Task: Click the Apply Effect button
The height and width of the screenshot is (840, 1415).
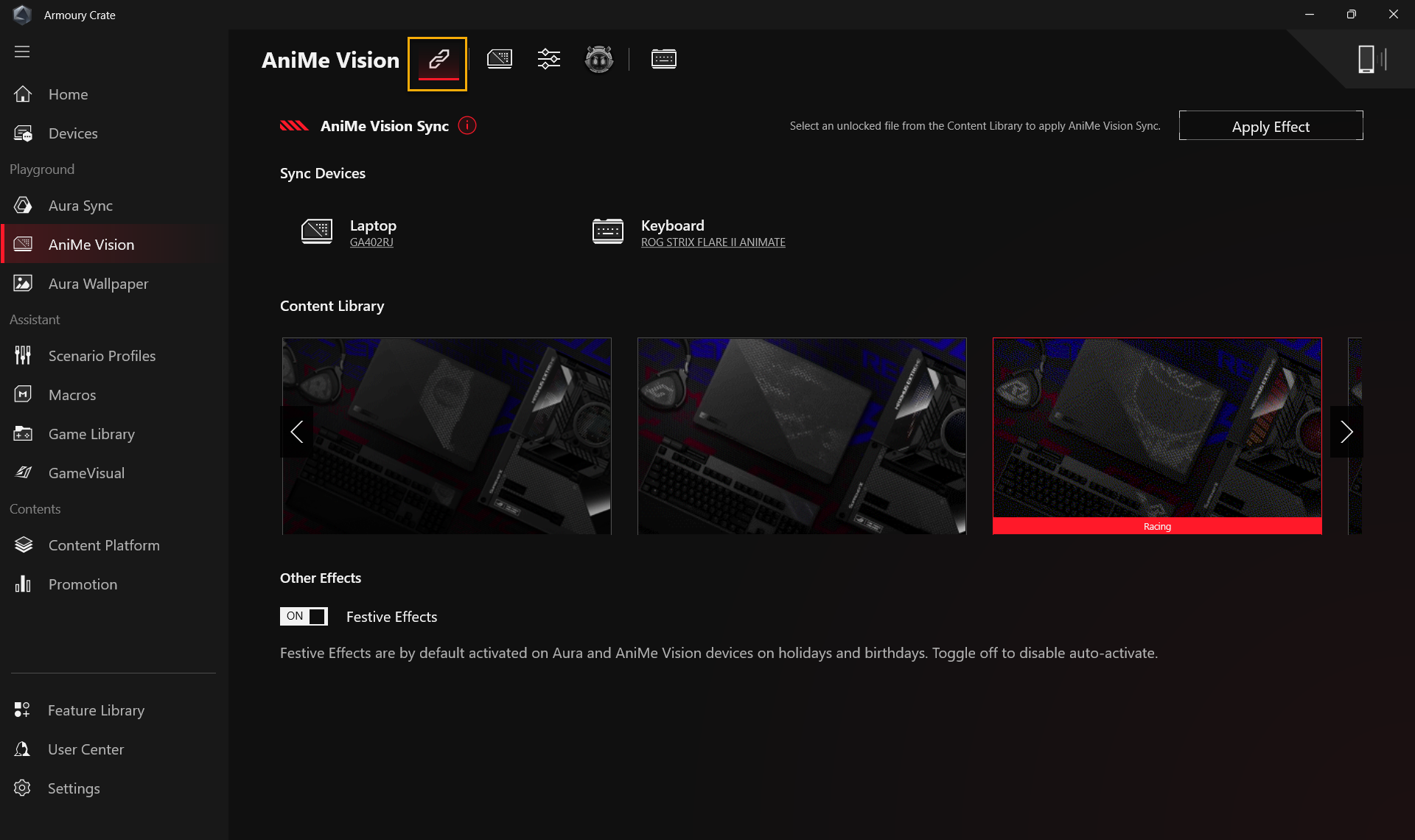Action: click(1271, 126)
